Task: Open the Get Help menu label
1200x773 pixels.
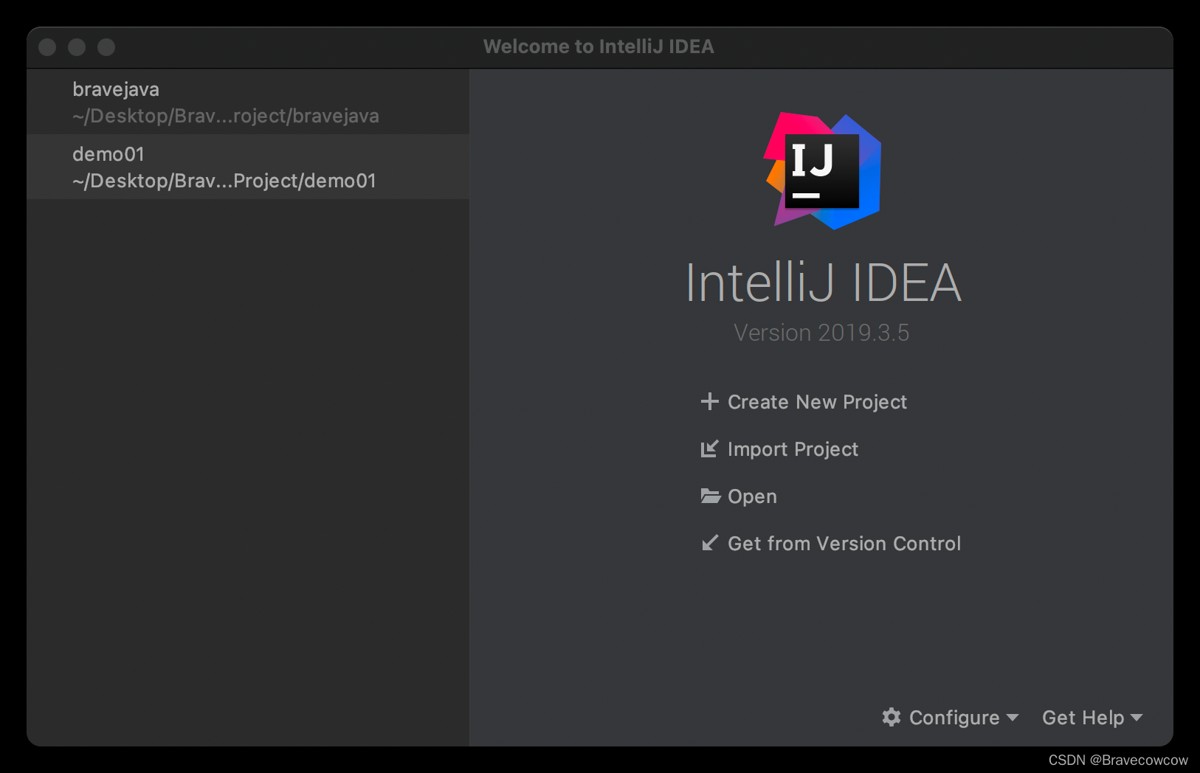Action: click(1083, 717)
